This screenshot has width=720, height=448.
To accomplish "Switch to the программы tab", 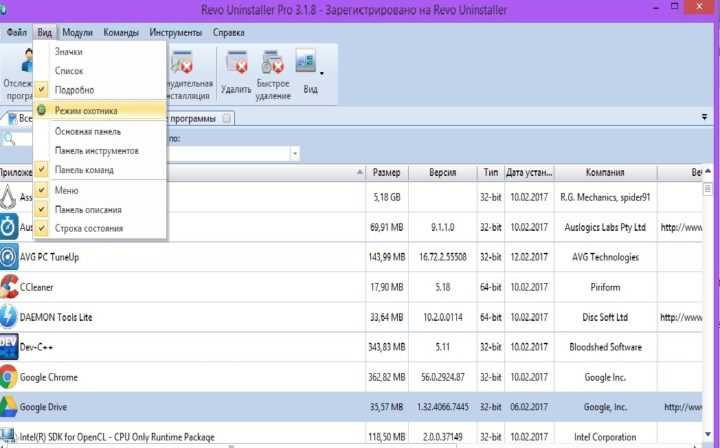I will pos(193,118).
